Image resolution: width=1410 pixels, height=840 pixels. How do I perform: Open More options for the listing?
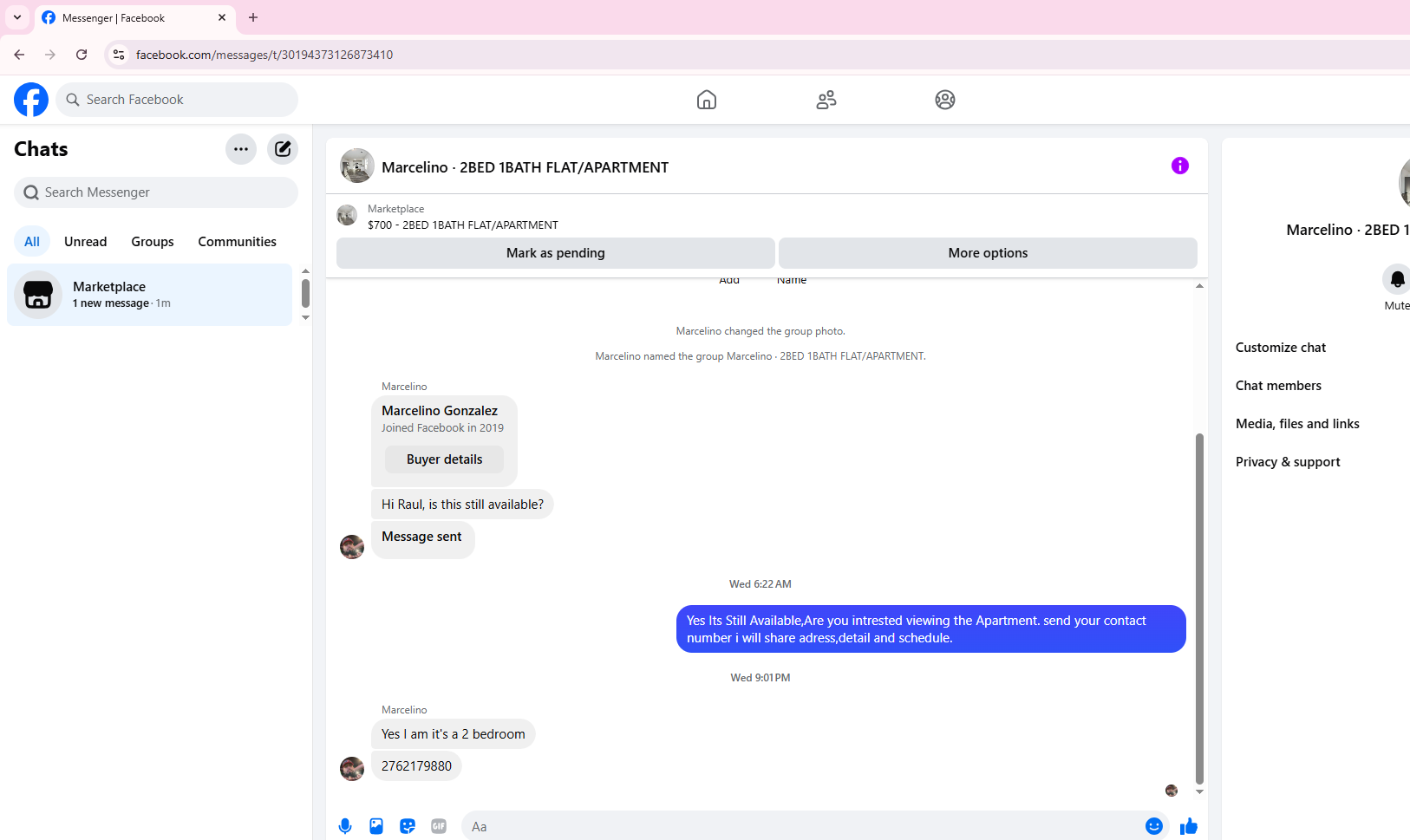pyautogui.click(x=988, y=253)
